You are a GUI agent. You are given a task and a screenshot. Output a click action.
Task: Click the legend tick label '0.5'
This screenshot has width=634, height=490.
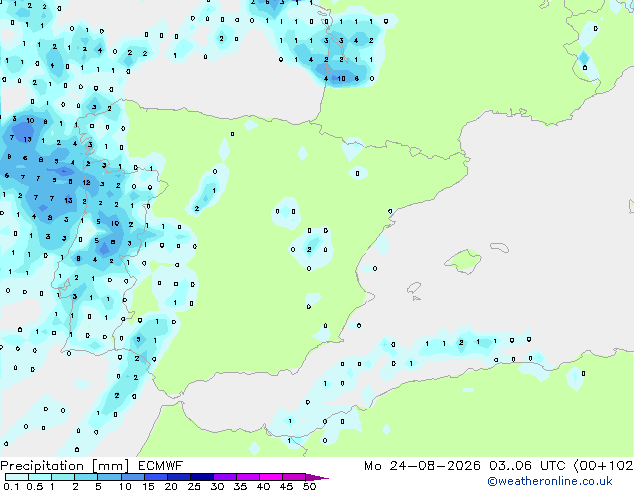34,486
